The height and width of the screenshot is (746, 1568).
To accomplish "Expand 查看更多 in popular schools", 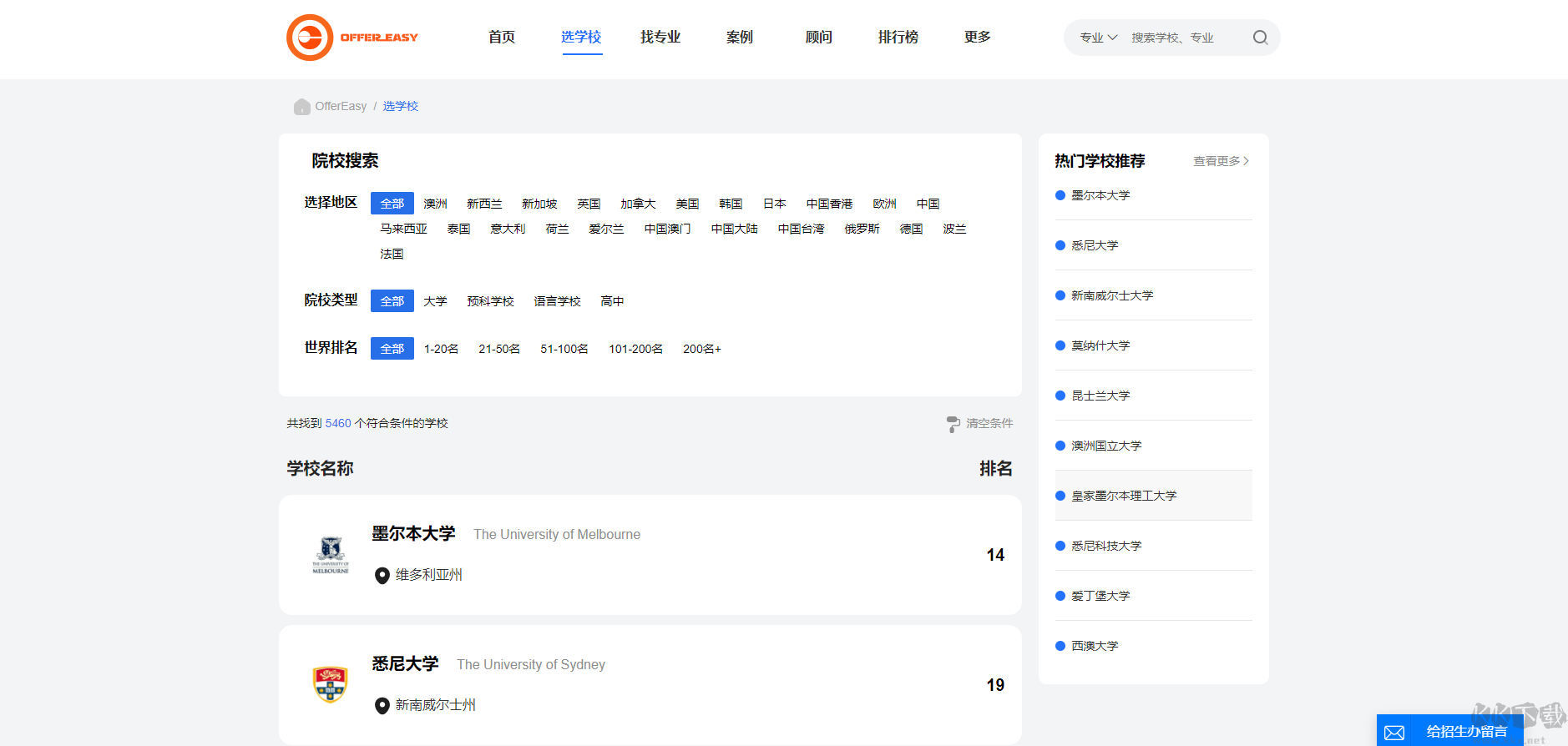I will [x=1220, y=161].
